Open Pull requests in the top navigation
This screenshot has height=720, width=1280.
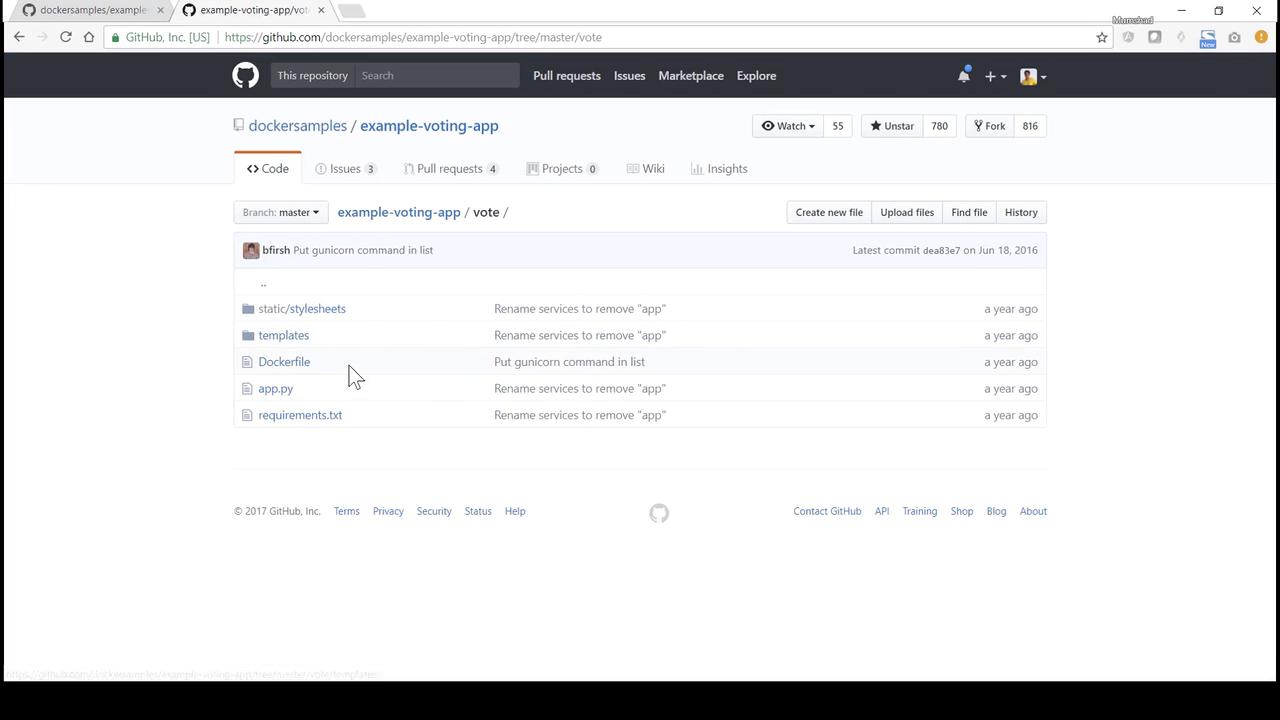(567, 76)
